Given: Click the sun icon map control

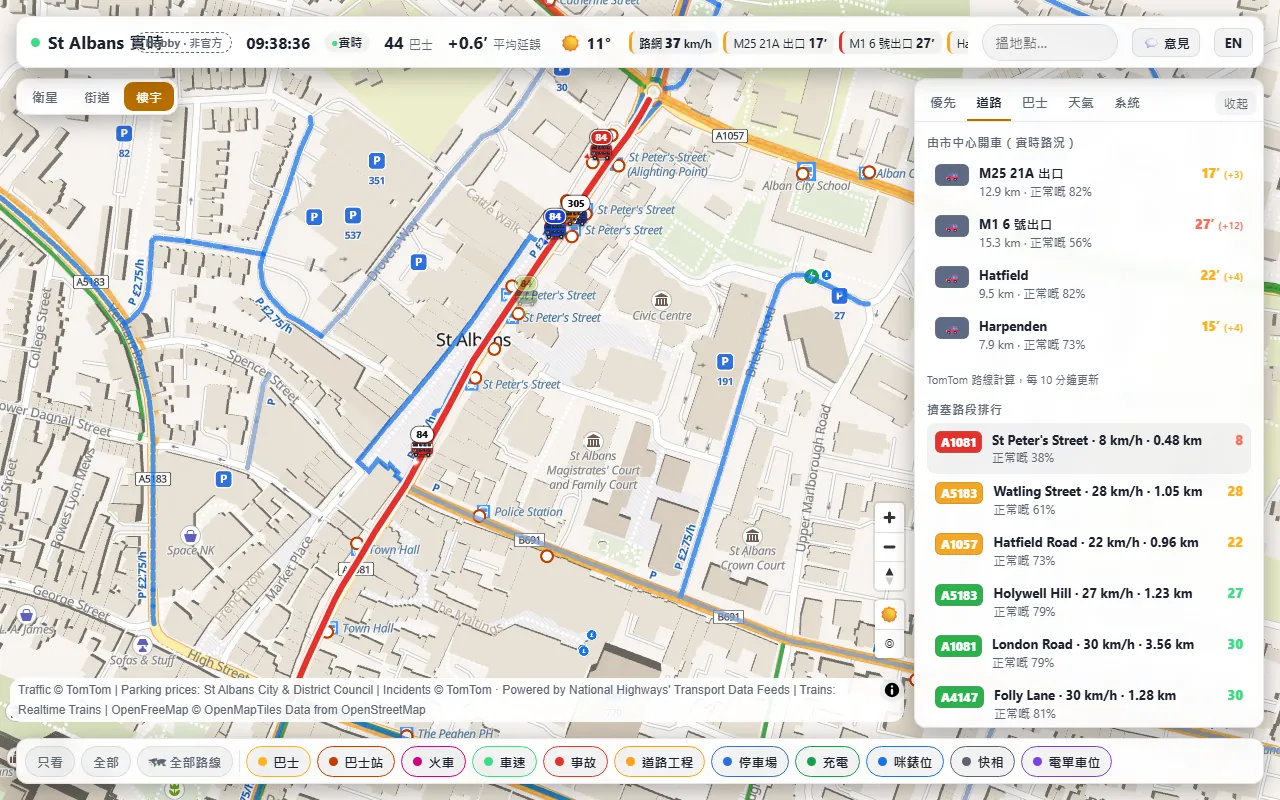Looking at the screenshot, I should click(889, 614).
